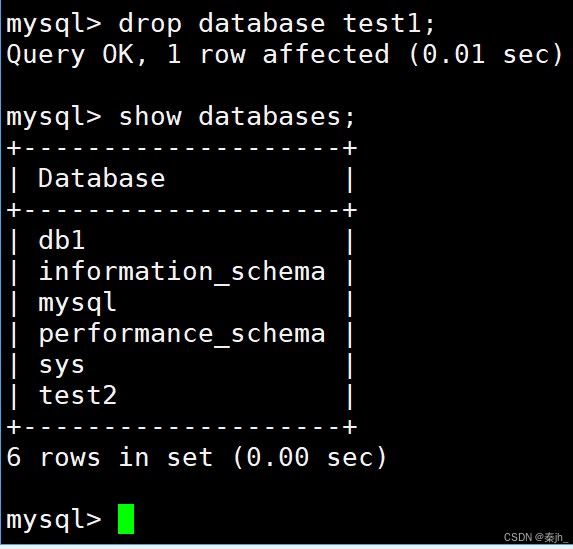Click the top border line of table
This screenshot has width=573, height=549.
182,148
